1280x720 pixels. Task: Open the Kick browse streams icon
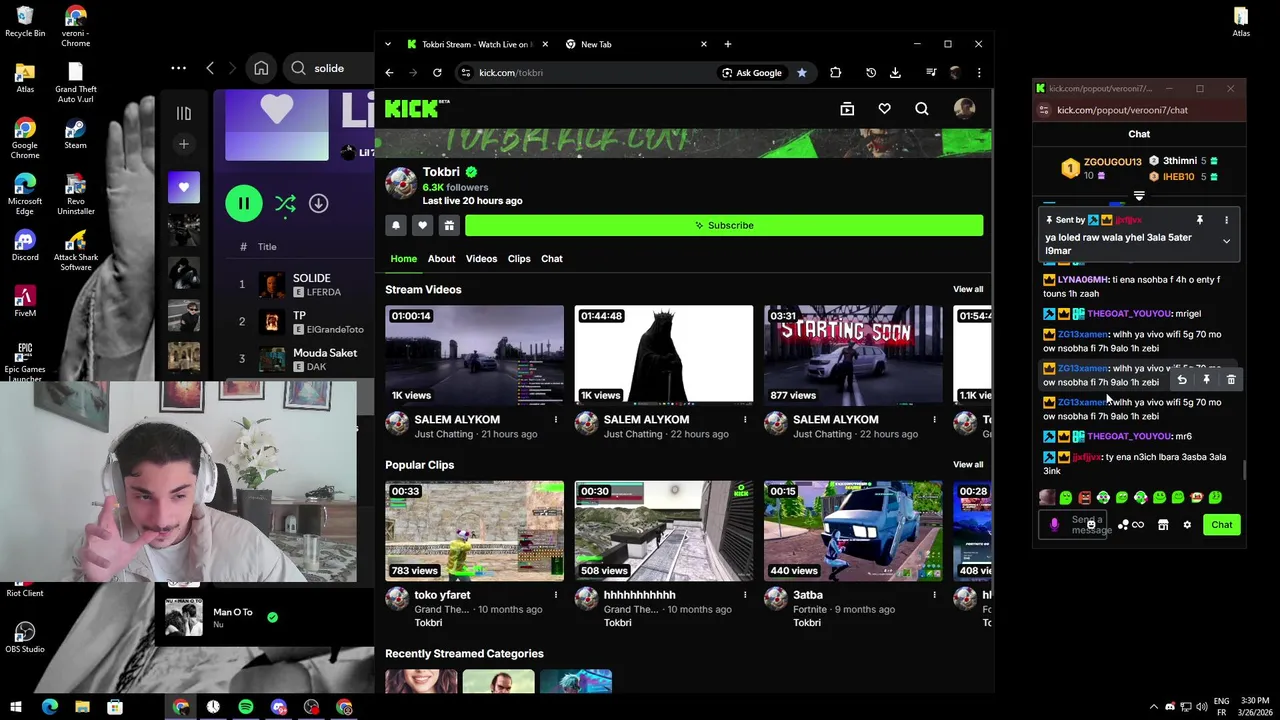click(x=847, y=108)
